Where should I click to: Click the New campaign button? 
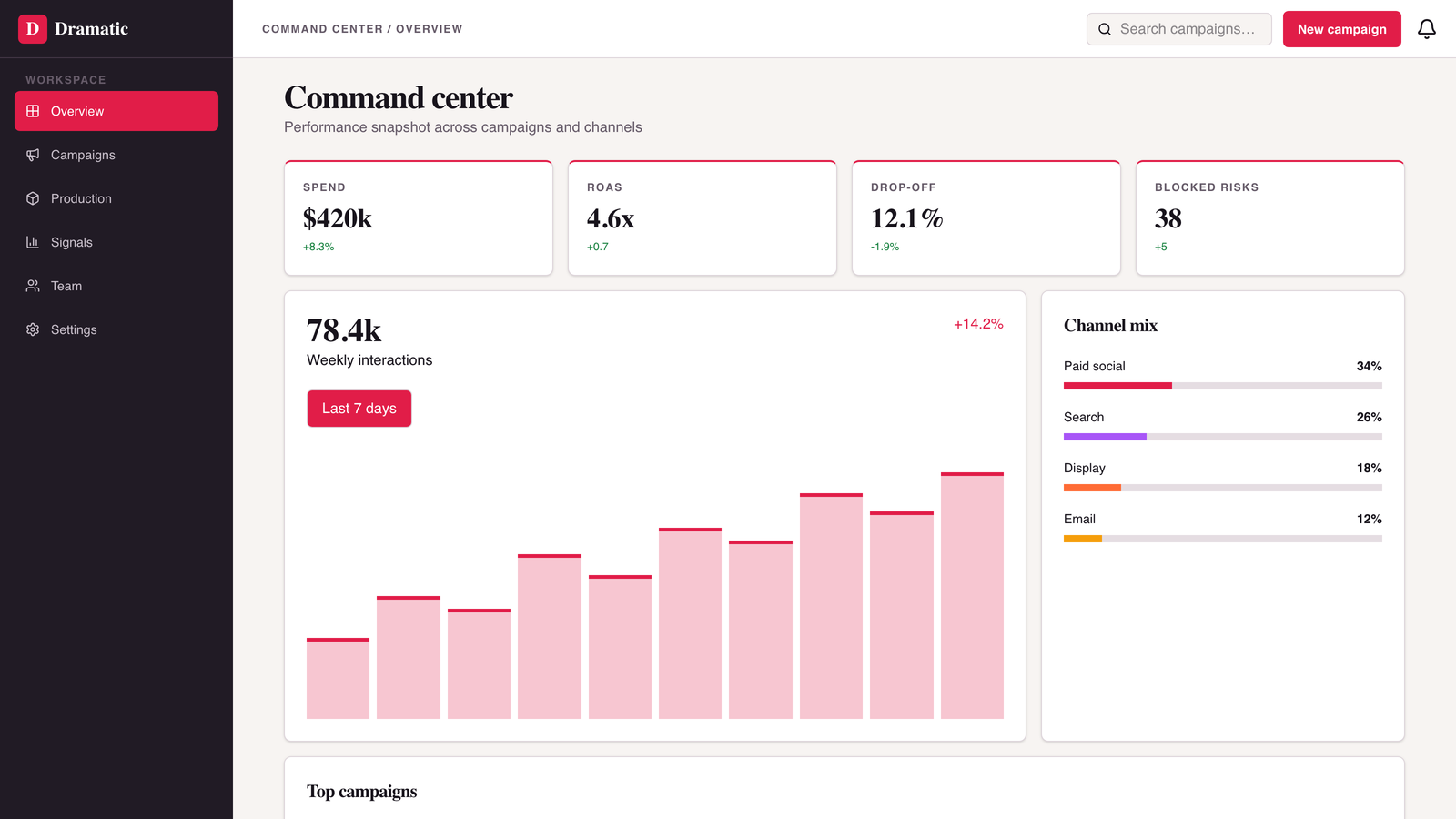(x=1342, y=29)
